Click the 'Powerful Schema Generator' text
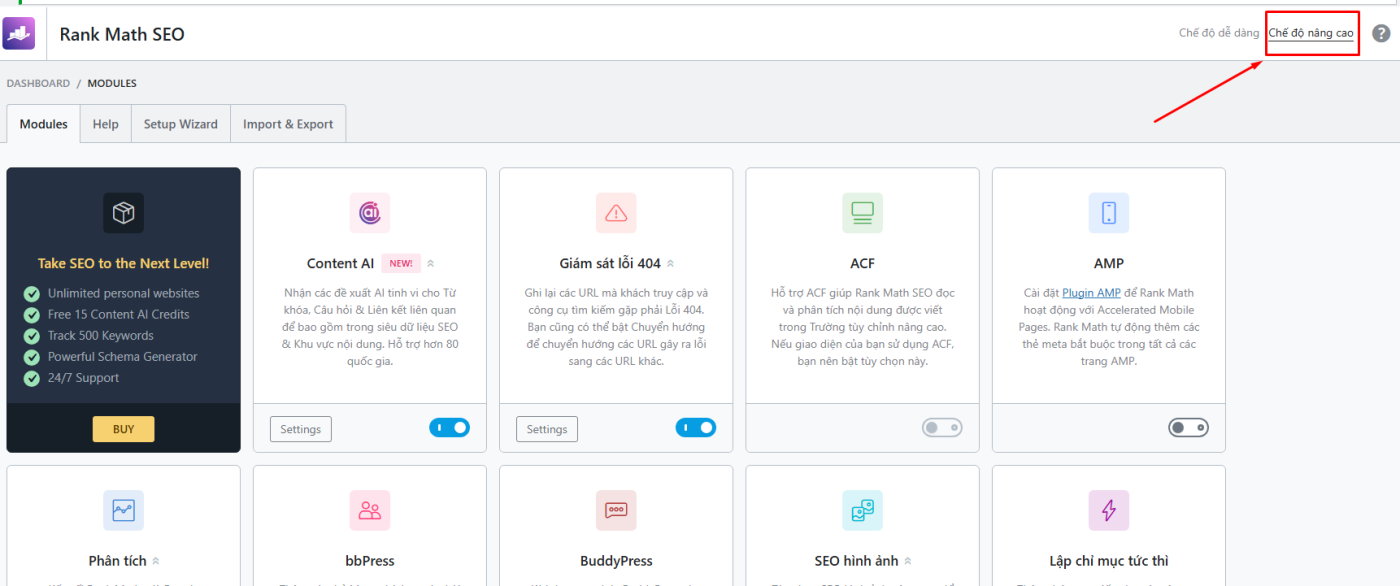The image size is (1400, 586). click(123, 357)
